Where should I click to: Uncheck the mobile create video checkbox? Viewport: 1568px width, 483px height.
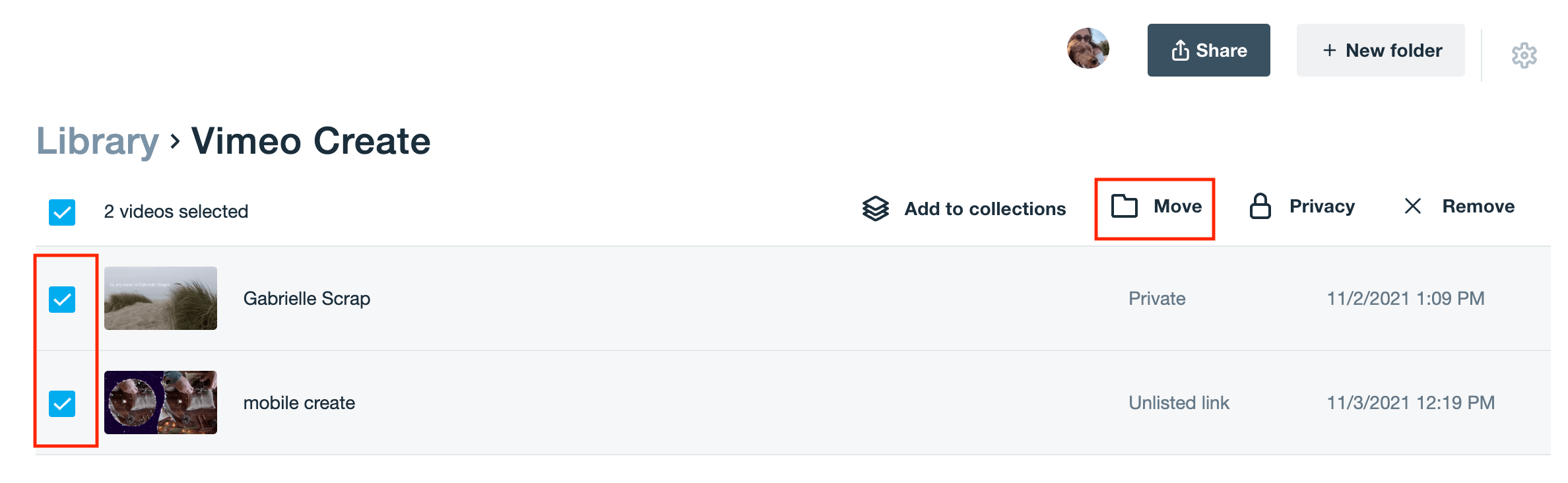[64, 402]
